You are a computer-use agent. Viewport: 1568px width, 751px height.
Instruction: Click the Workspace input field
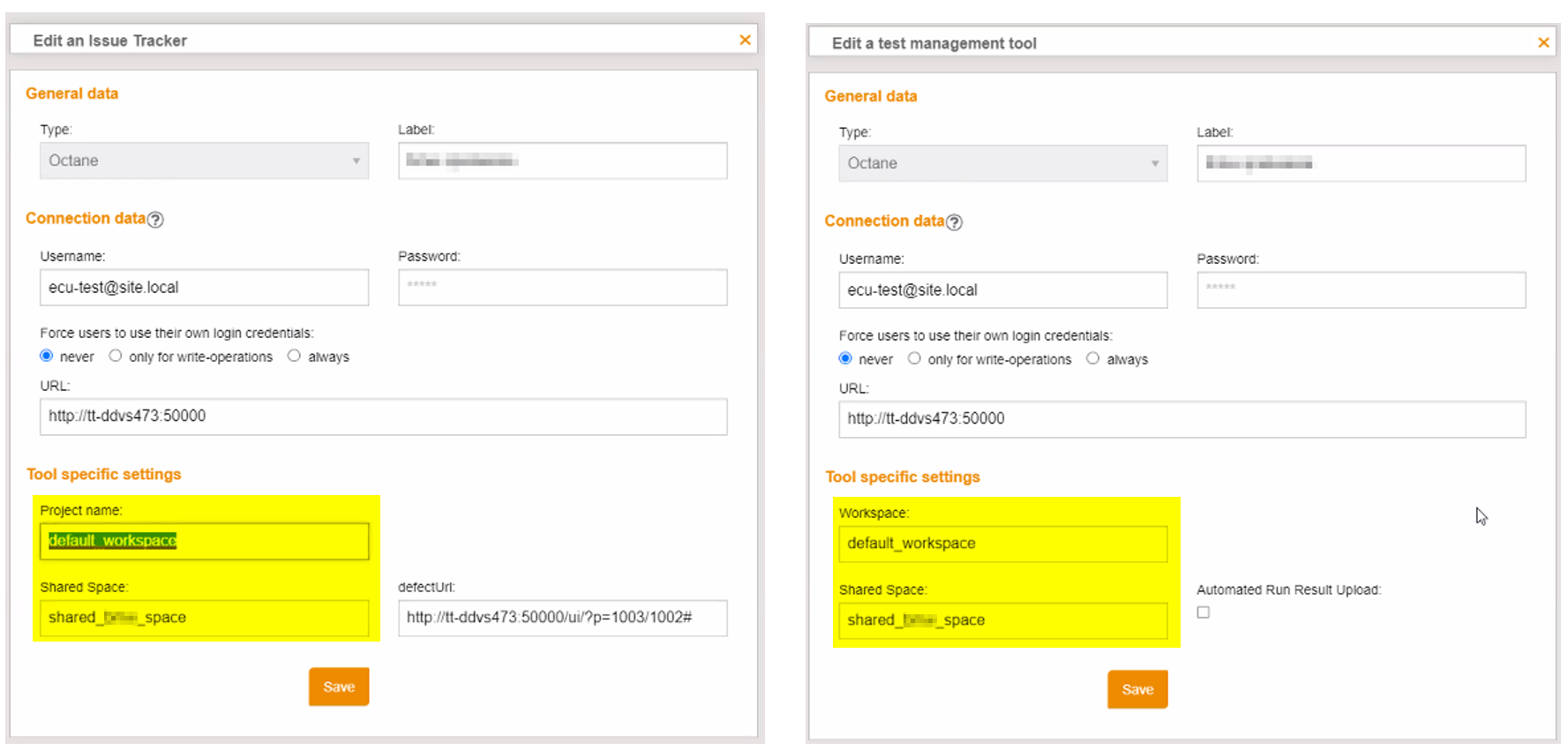pos(1002,544)
